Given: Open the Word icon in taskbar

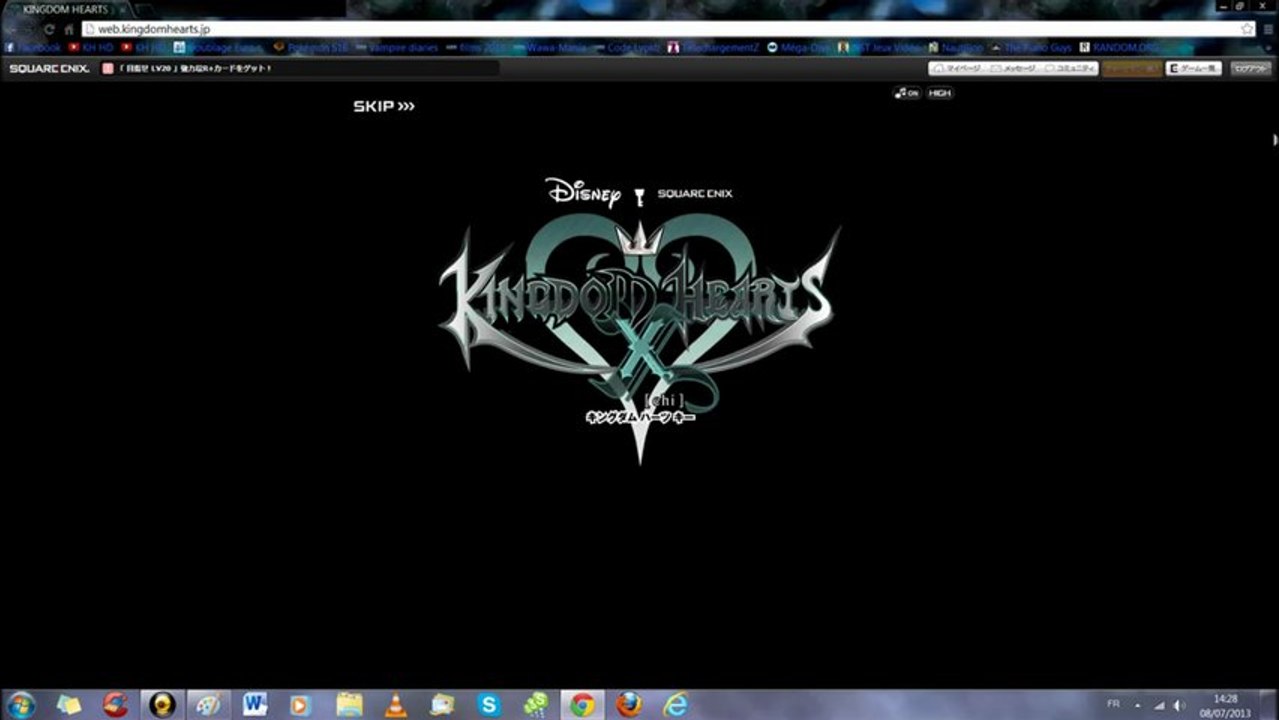Looking at the screenshot, I should (255, 704).
